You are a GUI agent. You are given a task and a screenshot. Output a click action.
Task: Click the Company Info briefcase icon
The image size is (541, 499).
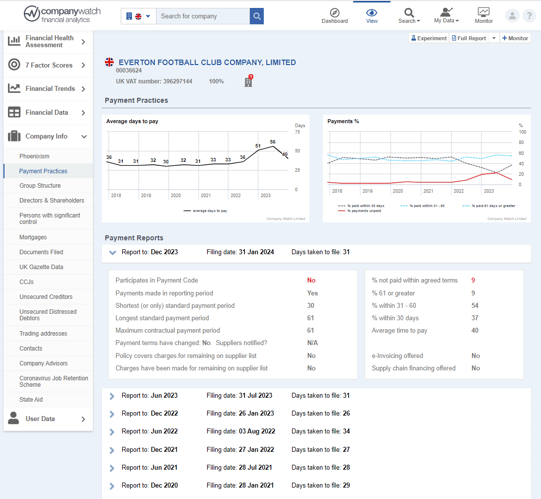[14, 136]
